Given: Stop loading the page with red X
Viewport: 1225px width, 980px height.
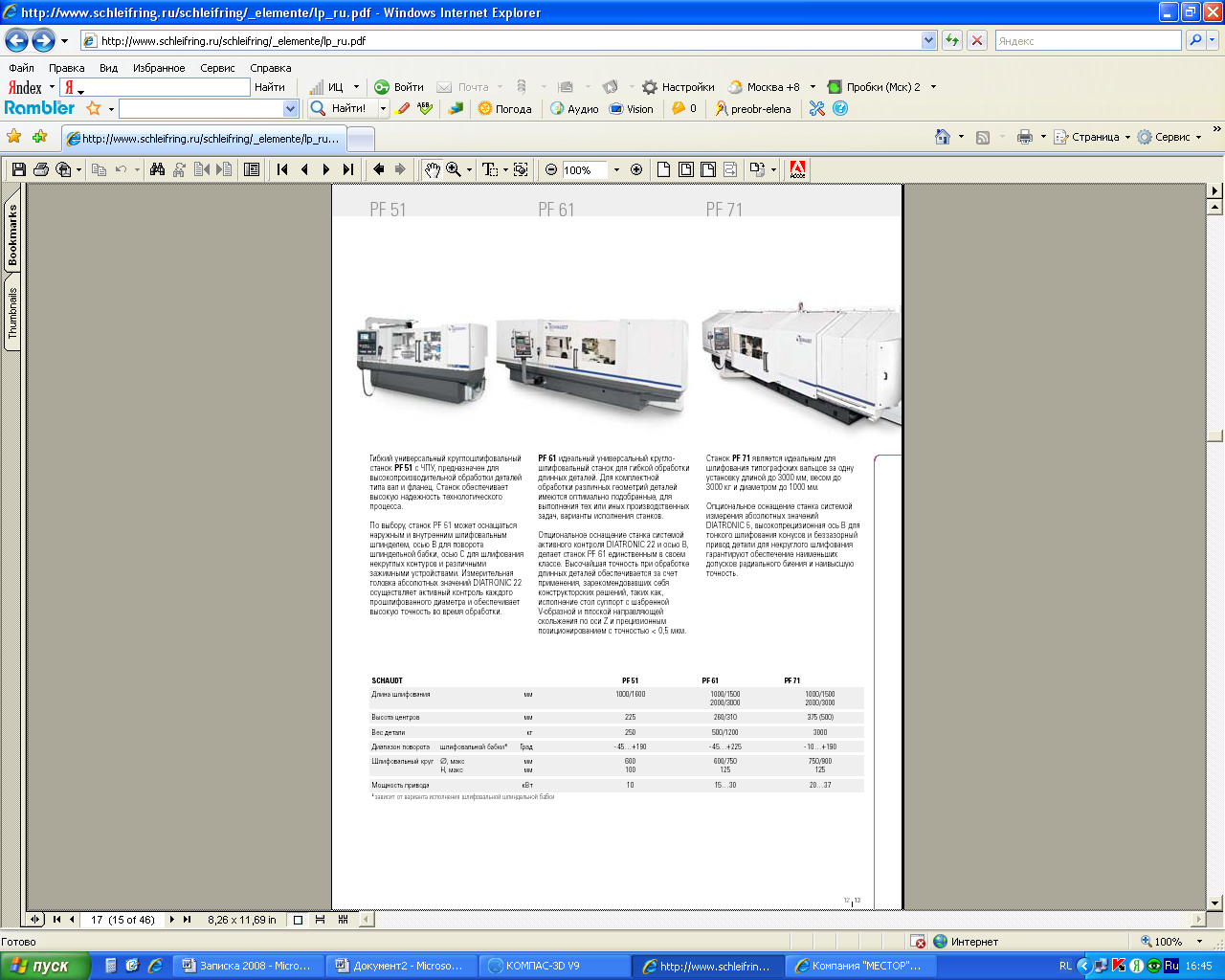Looking at the screenshot, I should pos(977,40).
